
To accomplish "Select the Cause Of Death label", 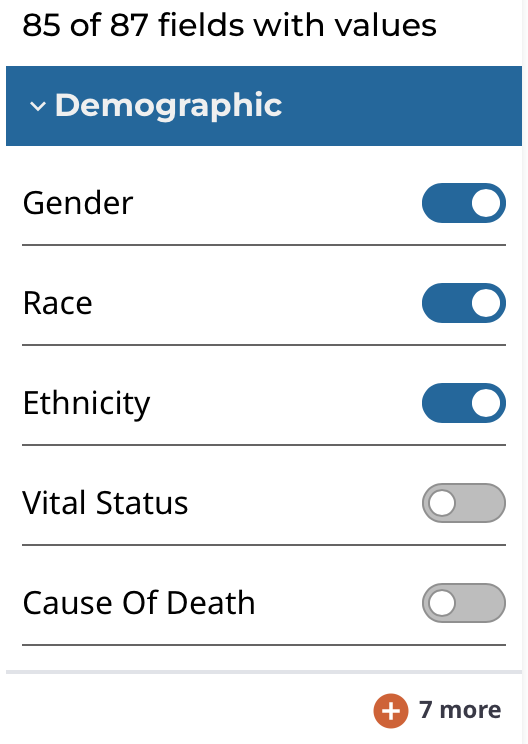I will pos(139,603).
